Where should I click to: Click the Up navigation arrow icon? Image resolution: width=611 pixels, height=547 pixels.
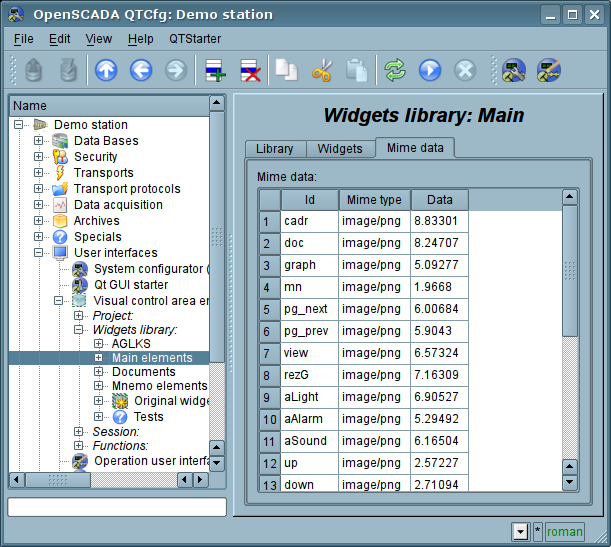click(x=106, y=70)
